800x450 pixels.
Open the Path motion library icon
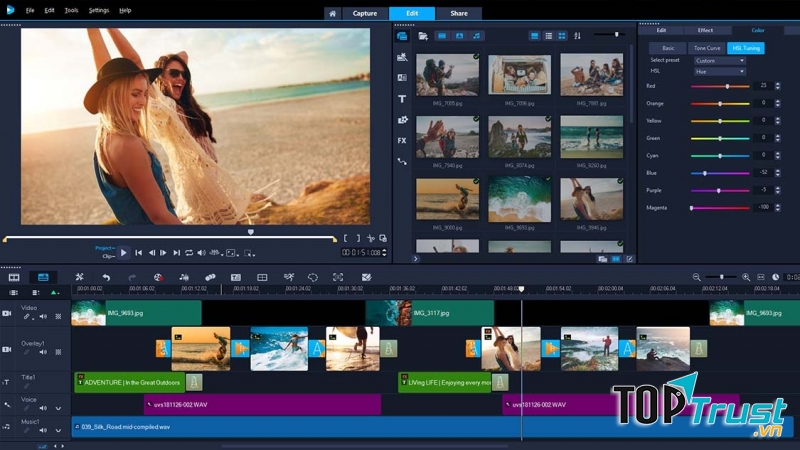[x=402, y=161]
